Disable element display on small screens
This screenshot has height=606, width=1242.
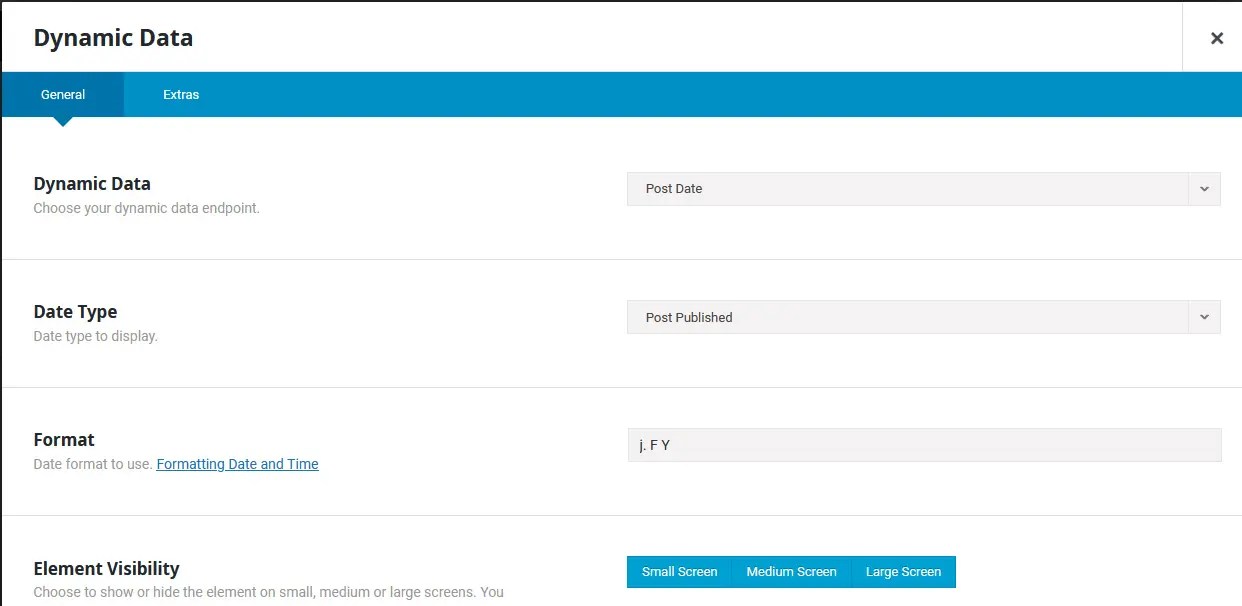coord(679,571)
